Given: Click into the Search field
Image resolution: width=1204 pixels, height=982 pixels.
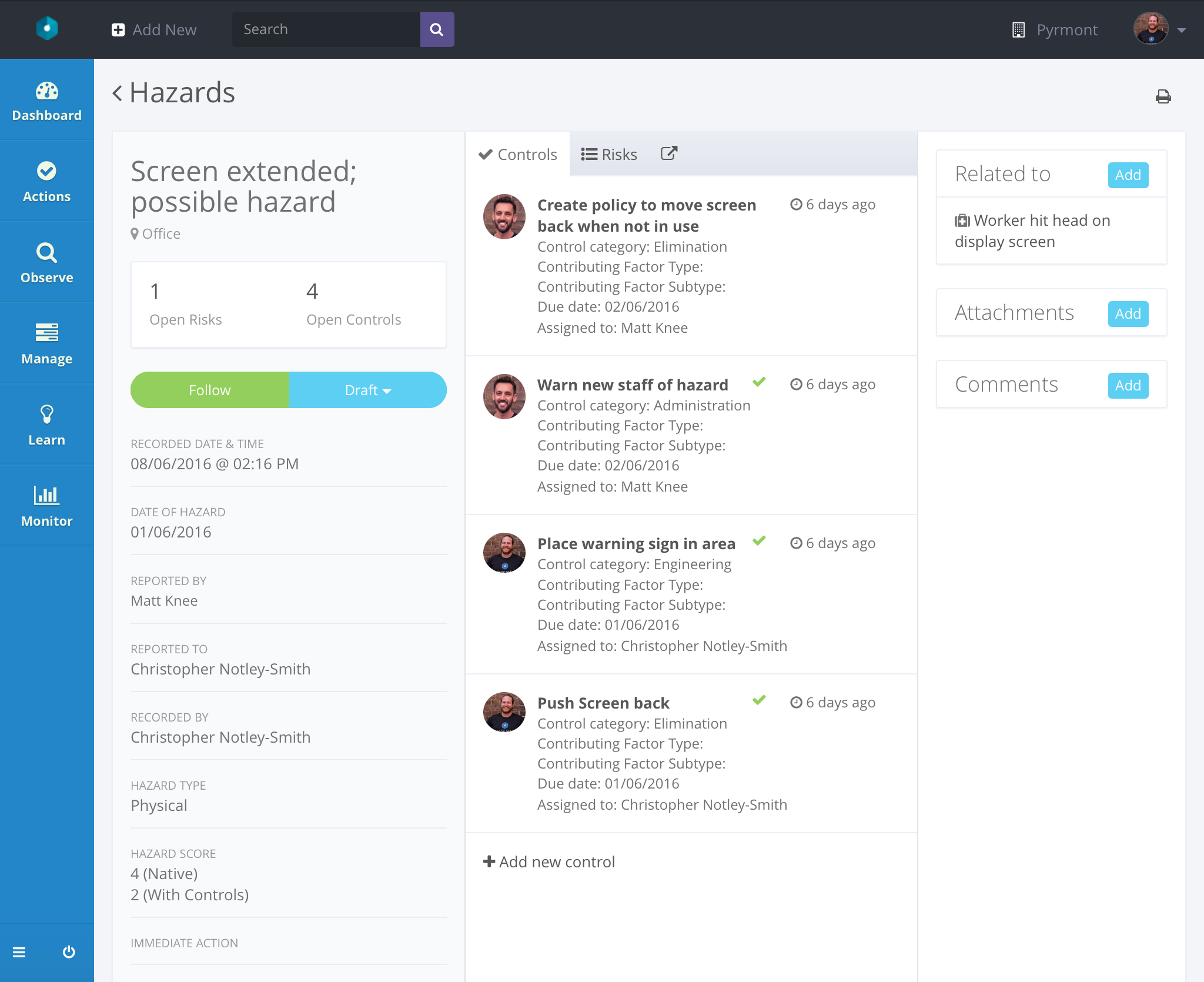Looking at the screenshot, I should 326,29.
